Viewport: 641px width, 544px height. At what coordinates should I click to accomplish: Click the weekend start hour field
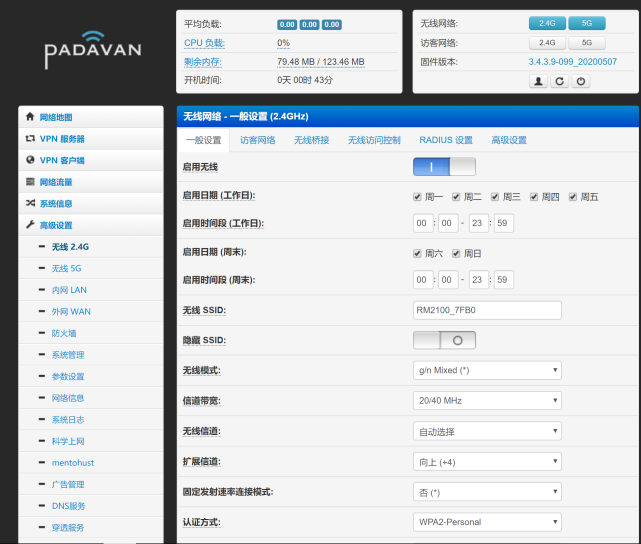pyautogui.click(x=423, y=280)
